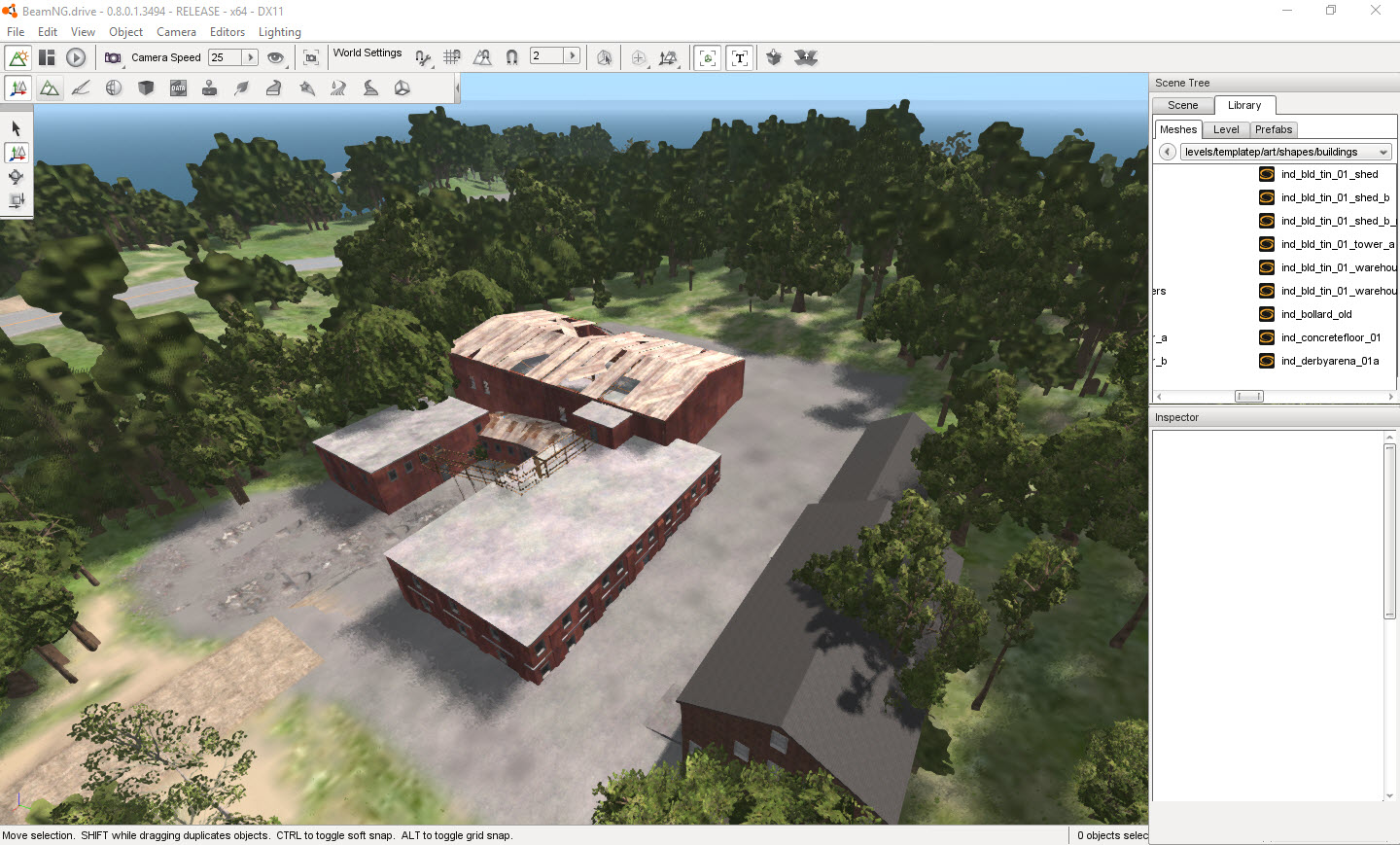This screenshot has height=845, width=1400.
Task: Choose the Select arrow tool
Action: [x=17, y=128]
